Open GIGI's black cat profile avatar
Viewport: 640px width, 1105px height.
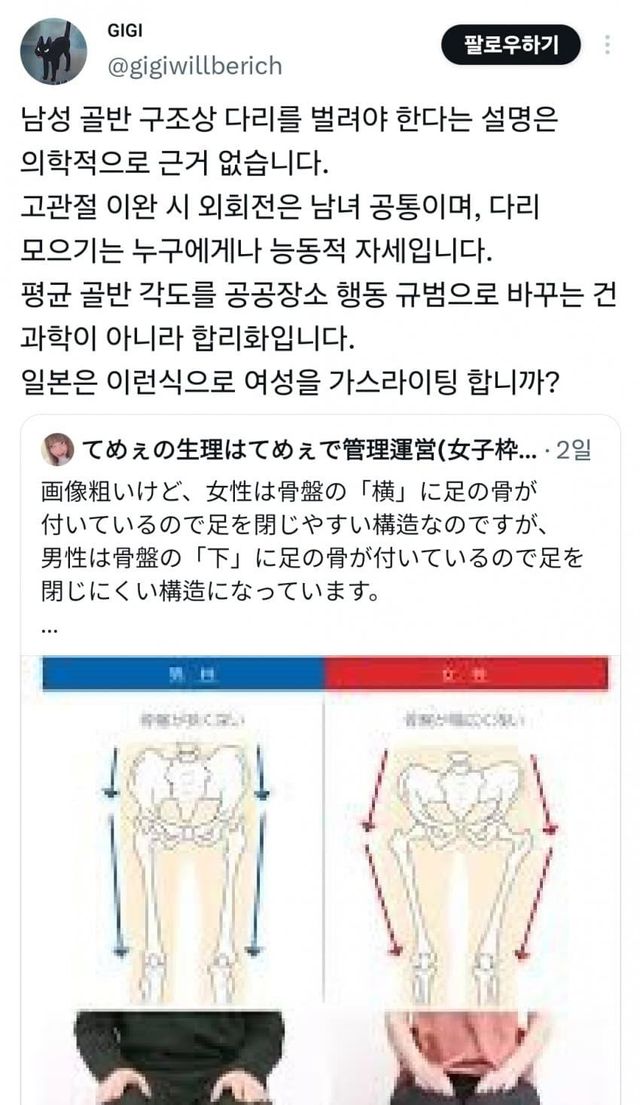click(x=54, y=51)
